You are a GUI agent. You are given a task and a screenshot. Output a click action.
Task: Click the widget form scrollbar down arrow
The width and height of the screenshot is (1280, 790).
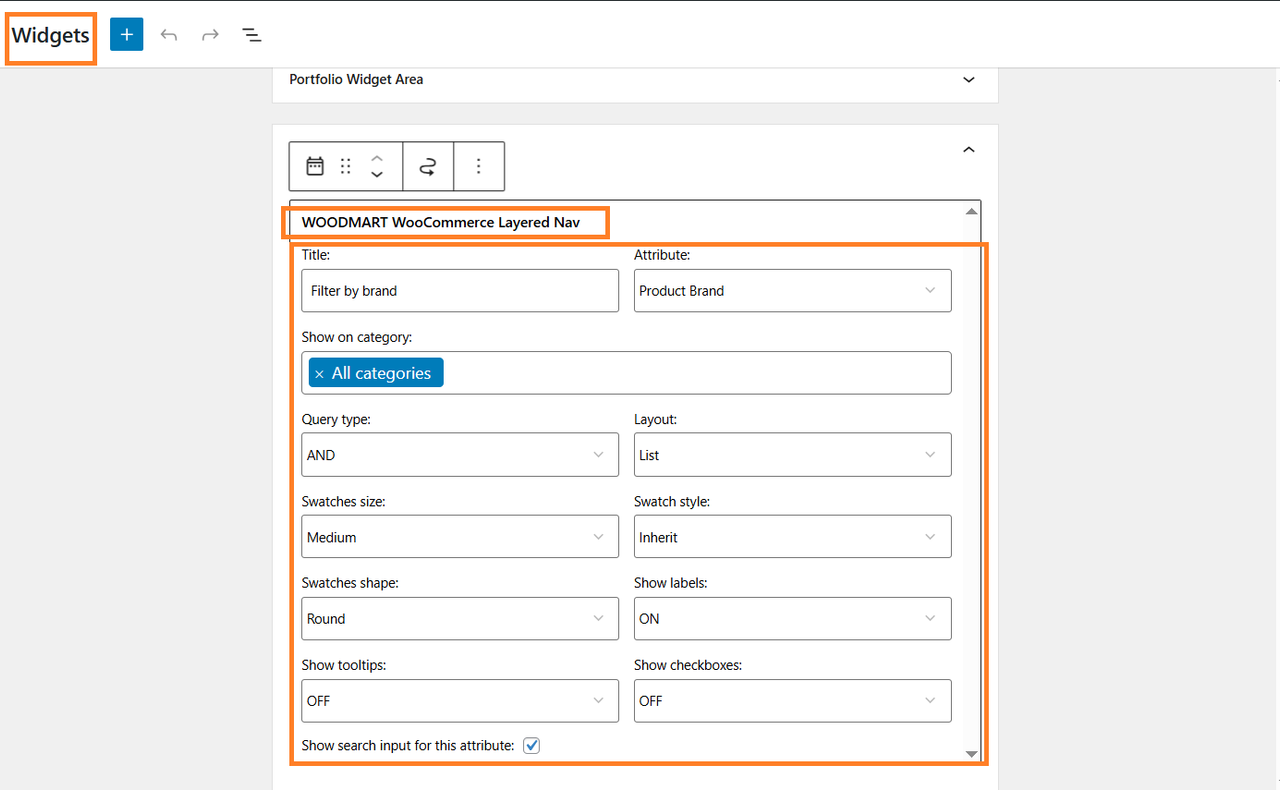click(971, 753)
